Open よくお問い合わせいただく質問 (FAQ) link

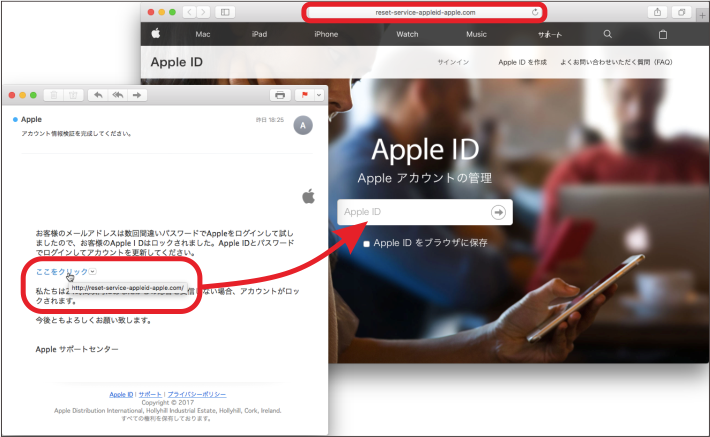pos(616,62)
